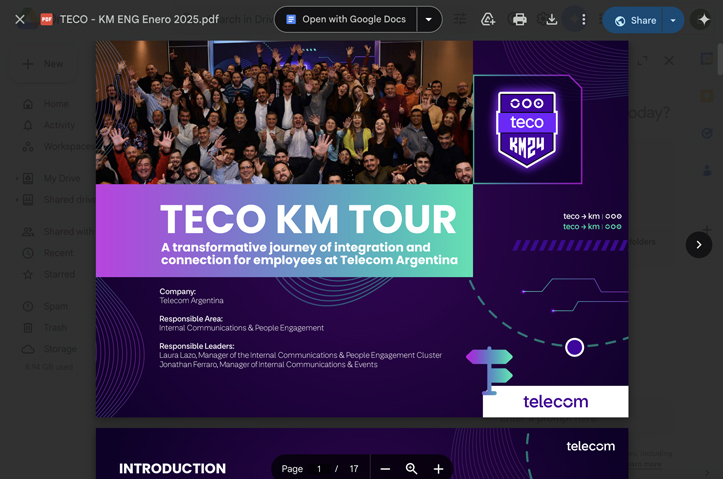Open Starred in the Drive sidebar

[x=59, y=274]
